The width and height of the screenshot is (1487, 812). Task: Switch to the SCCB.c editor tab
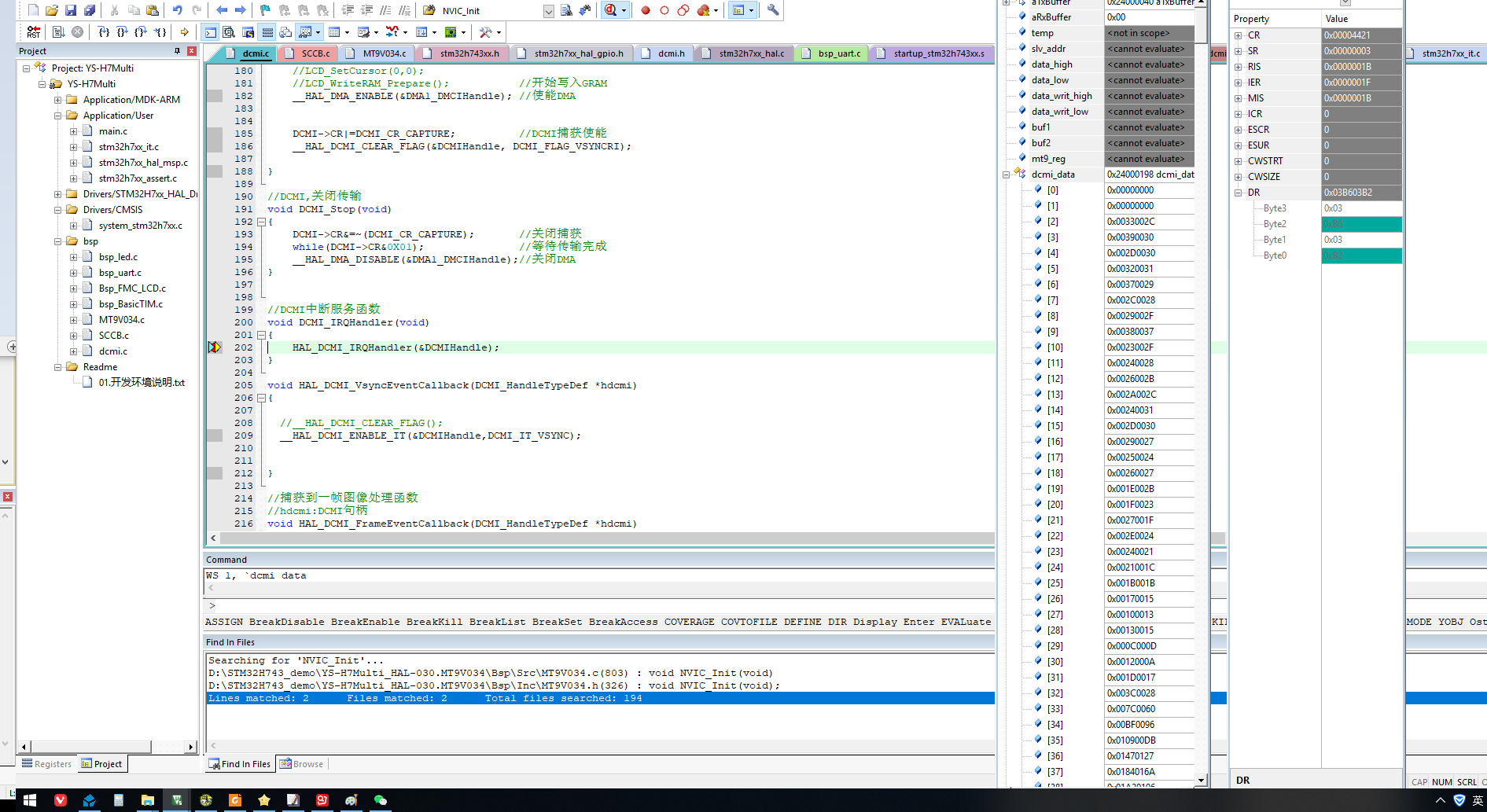(308, 53)
